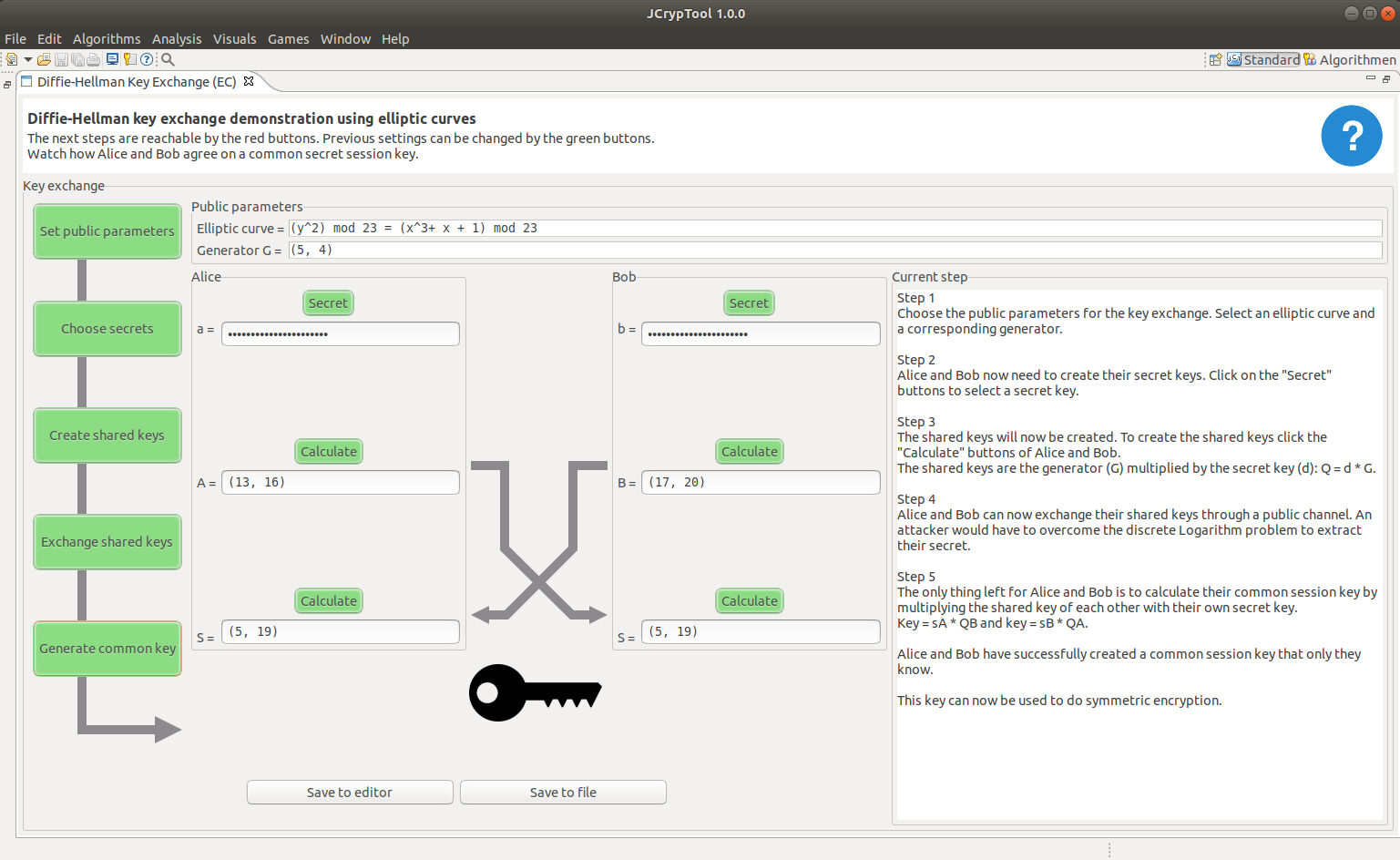This screenshot has height=860, width=1400.
Task: Expand the New file dropdown arrow
Action: pyautogui.click(x=28, y=60)
